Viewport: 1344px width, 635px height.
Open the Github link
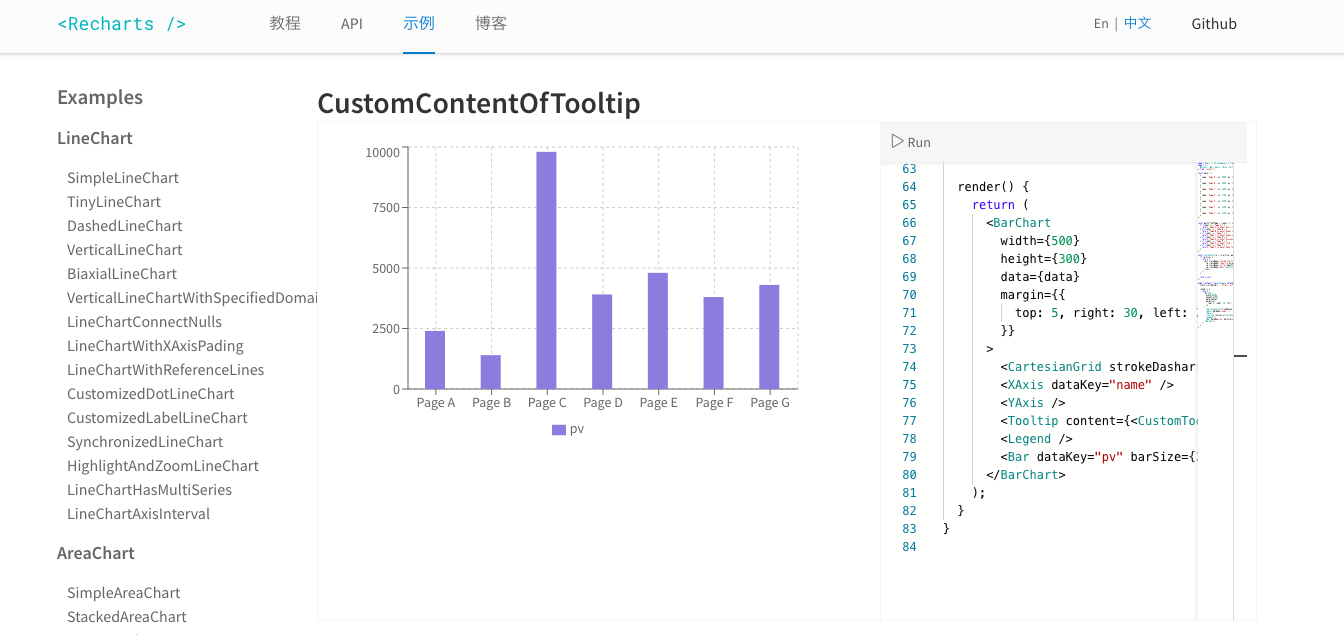pyautogui.click(x=1214, y=23)
